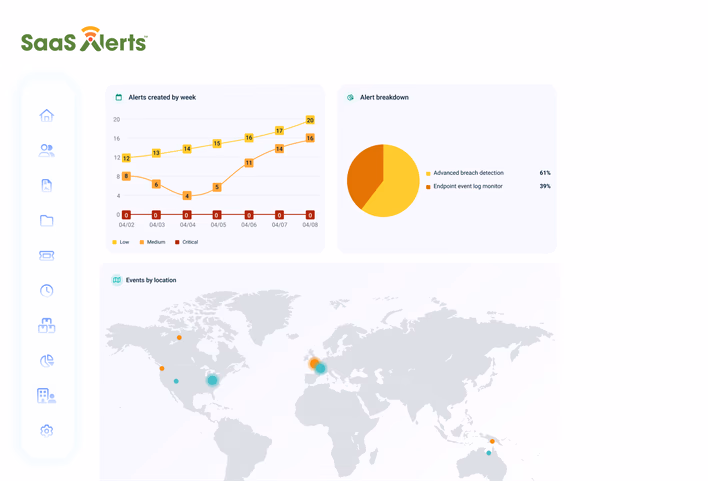Toggle the Critical series legend item
Screen dimensions: 708x481
tap(186, 242)
